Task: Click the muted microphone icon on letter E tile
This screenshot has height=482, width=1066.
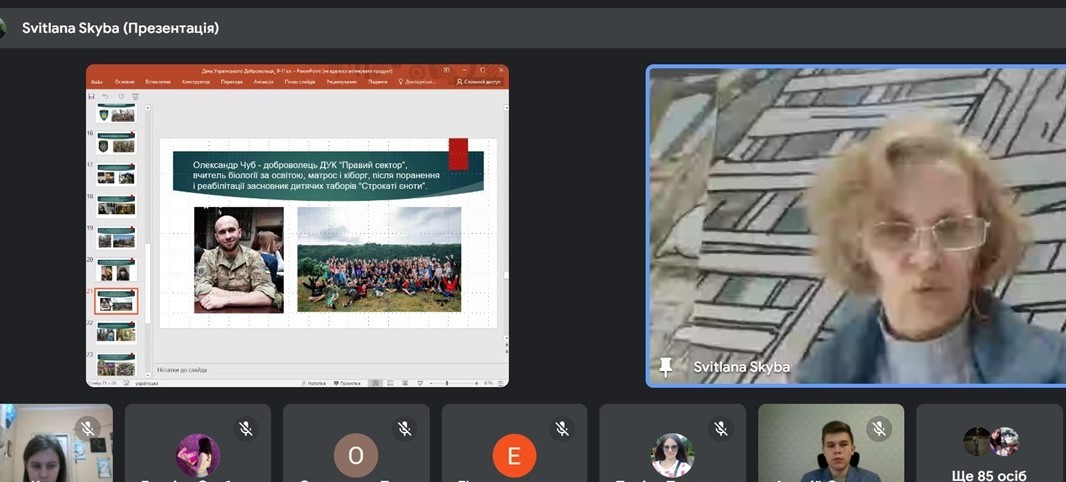Action: [x=562, y=428]
